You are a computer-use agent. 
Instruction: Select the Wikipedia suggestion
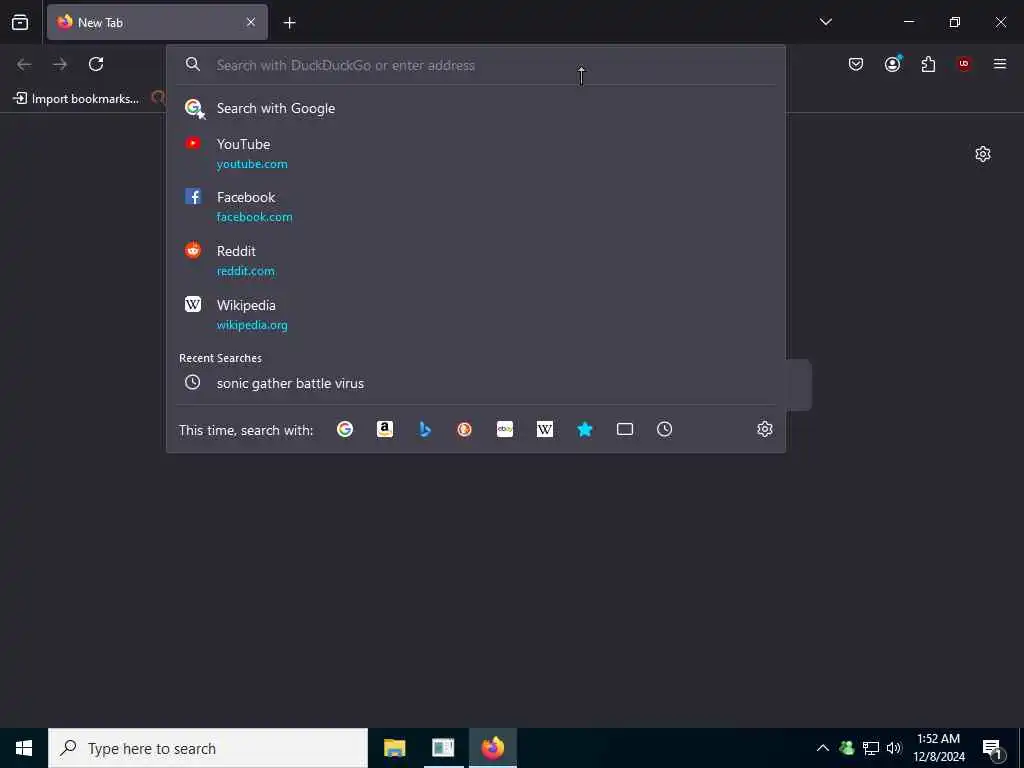(x=476, y=314)
